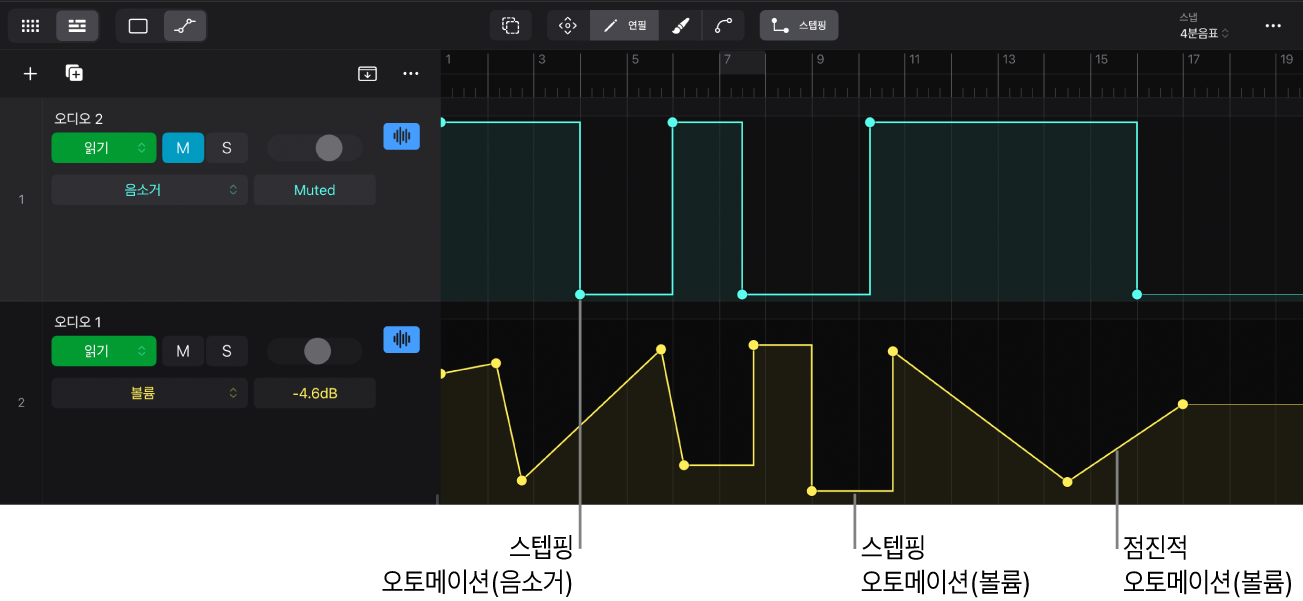Open the 볼륨 automation parameter dropdown
The height and width of the screenshot is (601, 1303).
[149, 393]
